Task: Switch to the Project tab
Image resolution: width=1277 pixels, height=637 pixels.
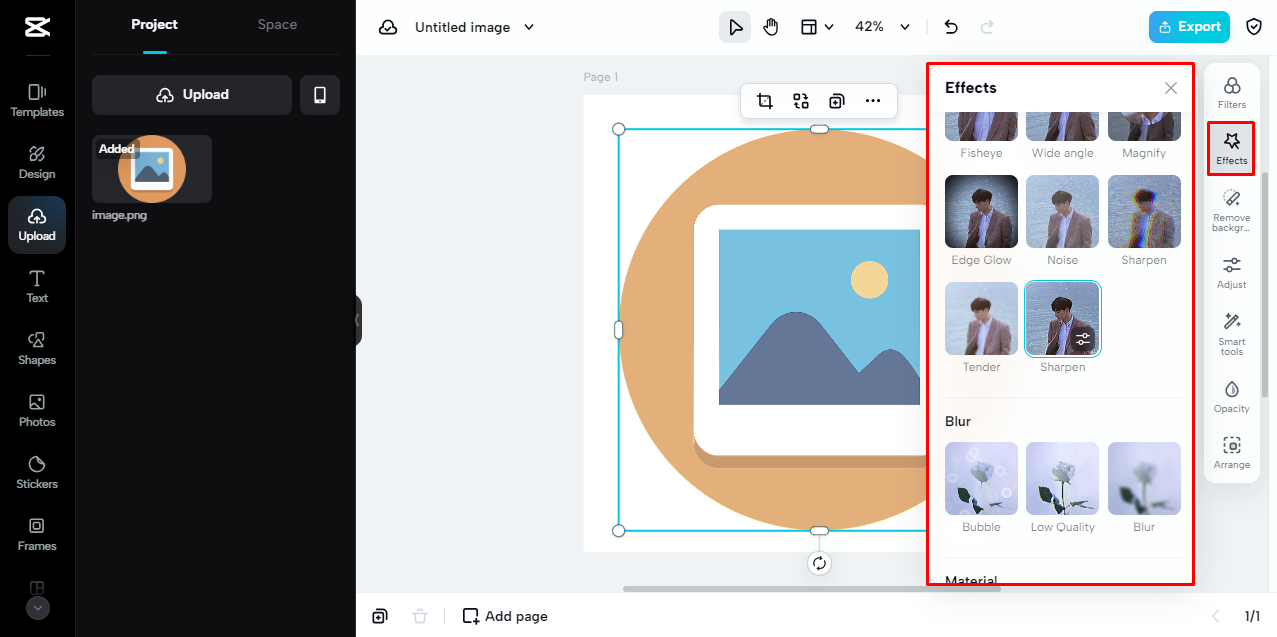Action: pos(154,24)
